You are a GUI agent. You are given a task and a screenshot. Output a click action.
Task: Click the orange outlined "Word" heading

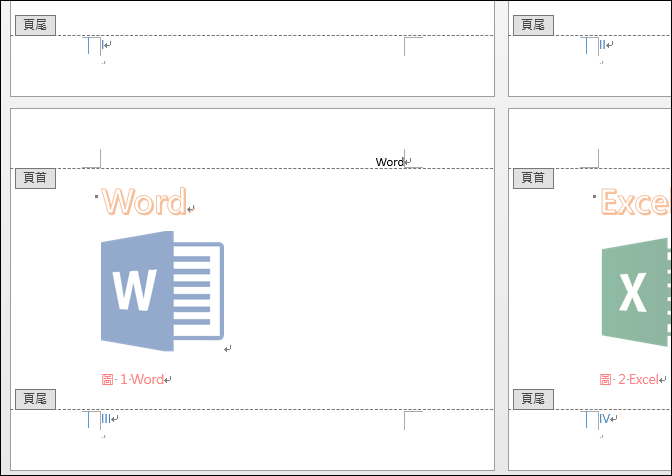tap(144, 201)
